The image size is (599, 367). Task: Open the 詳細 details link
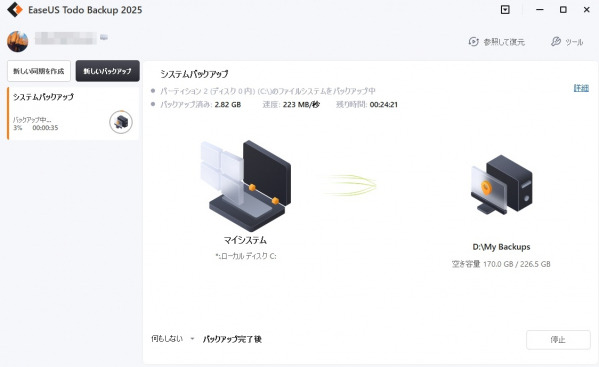[x=581, y=88]
